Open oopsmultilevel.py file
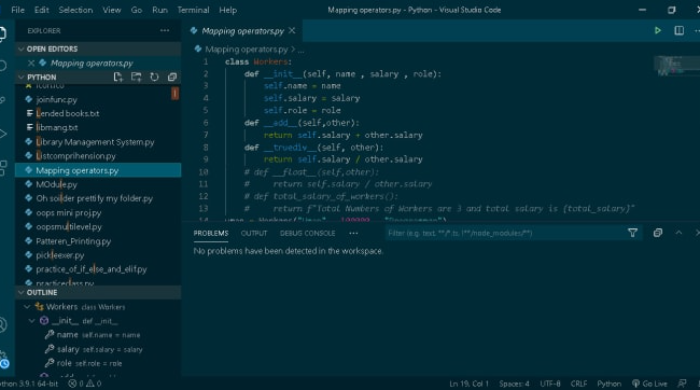 pyautogui.click(x=98, y=227)
